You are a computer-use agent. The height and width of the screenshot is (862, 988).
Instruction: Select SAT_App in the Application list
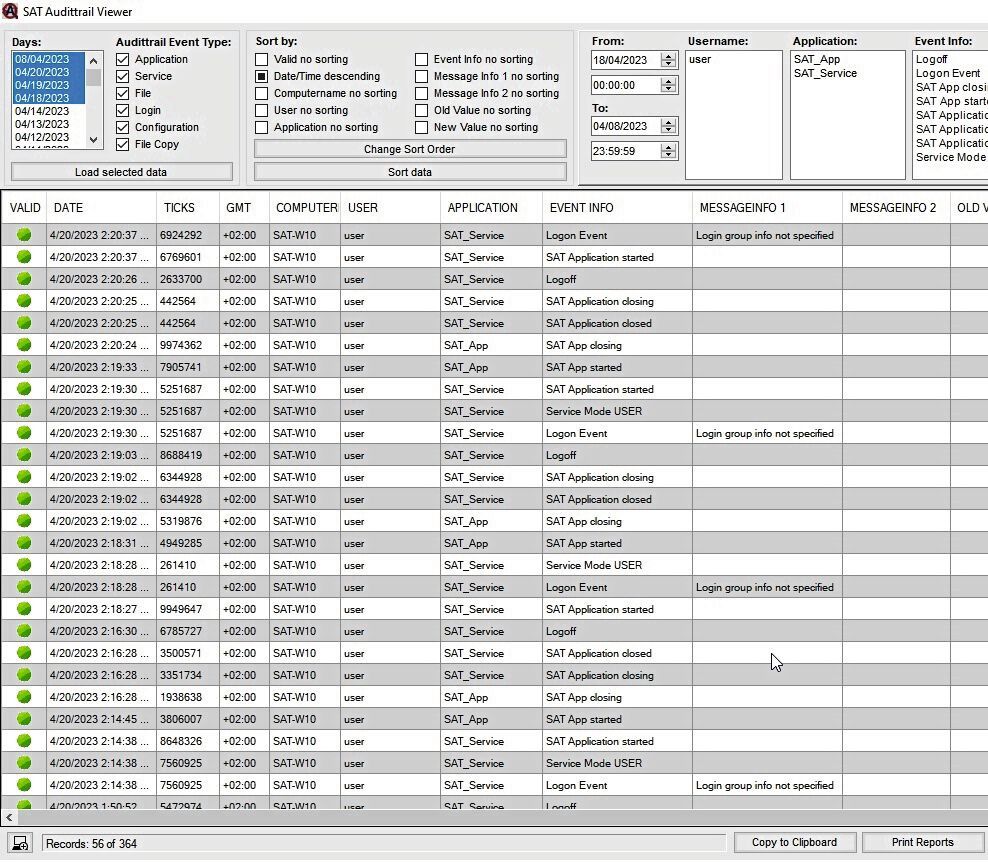point(815,59)
